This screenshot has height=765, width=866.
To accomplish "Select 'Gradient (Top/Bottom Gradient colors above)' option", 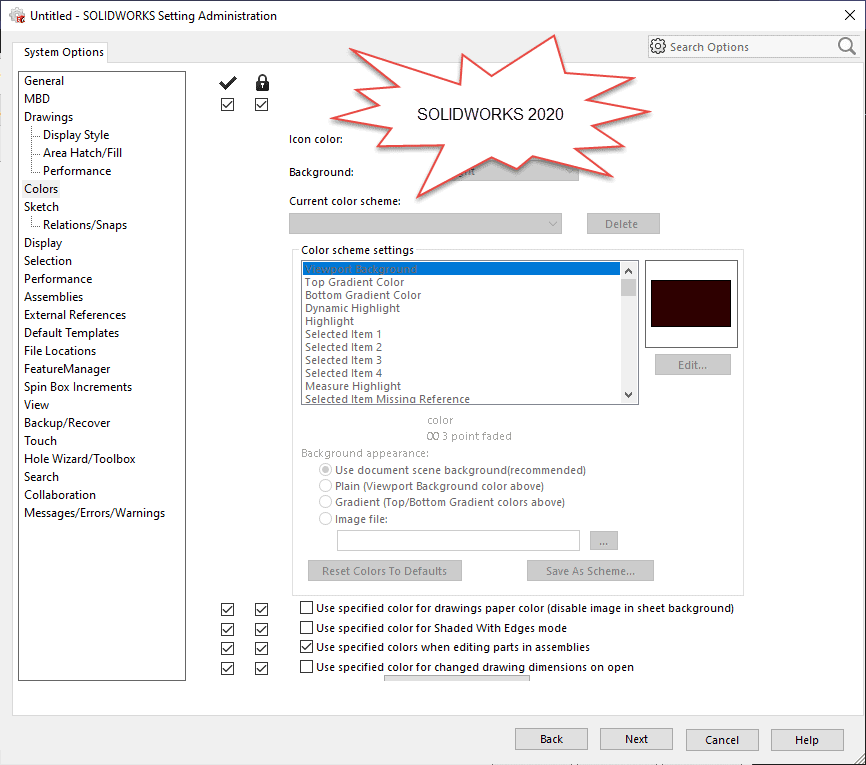I will click(325, 502).
